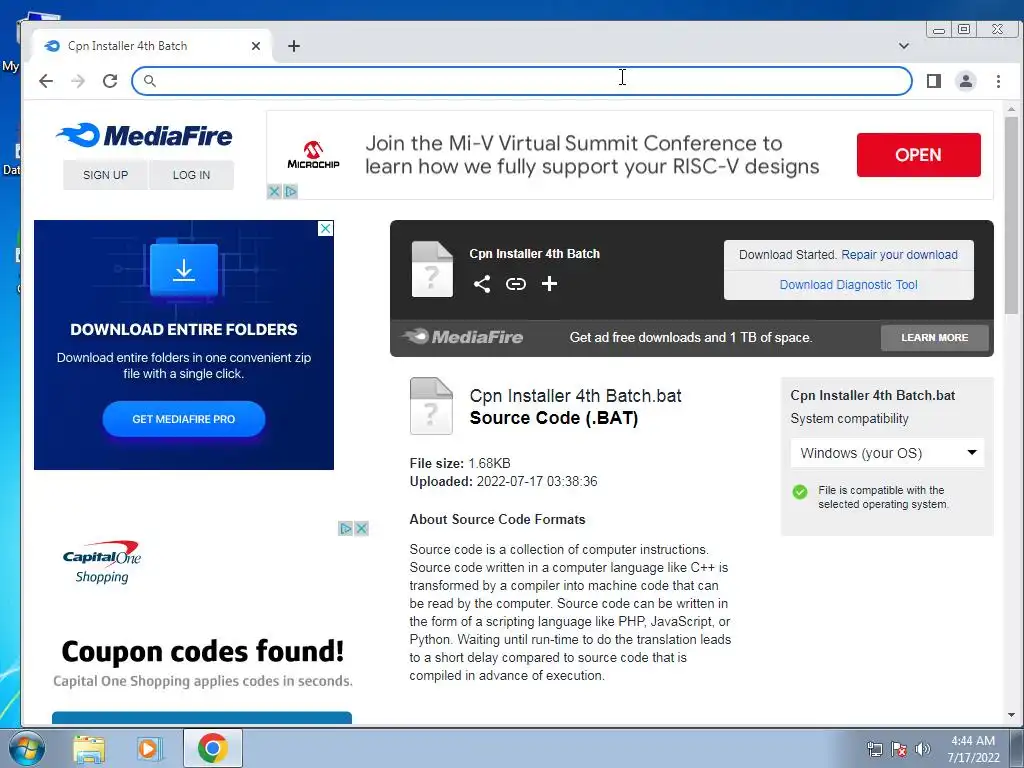Reload the page
The width and height of the screenshot is (1024, 768).
click(110, 81)
